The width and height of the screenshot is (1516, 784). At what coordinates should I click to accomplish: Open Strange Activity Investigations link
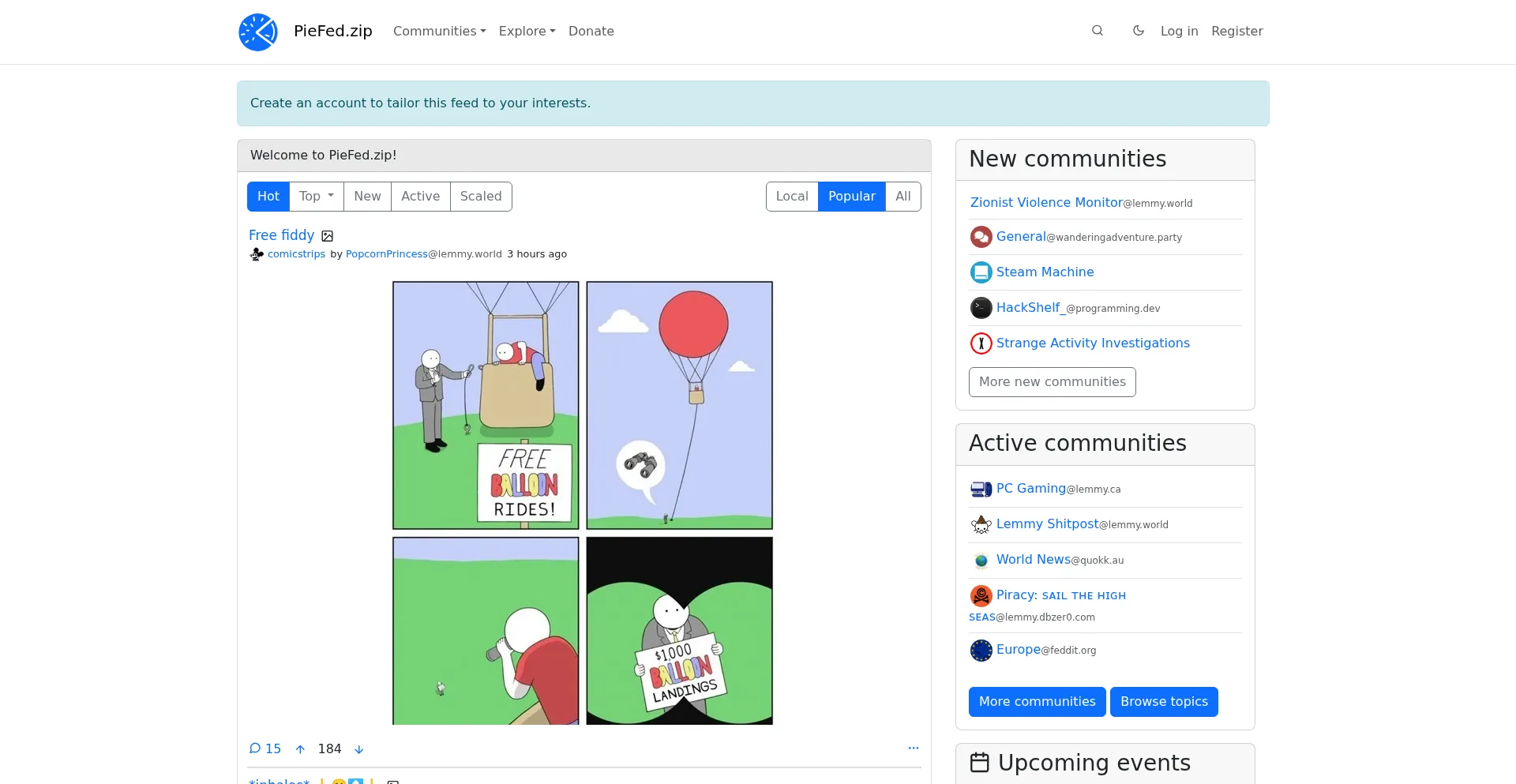(1093, 343)
